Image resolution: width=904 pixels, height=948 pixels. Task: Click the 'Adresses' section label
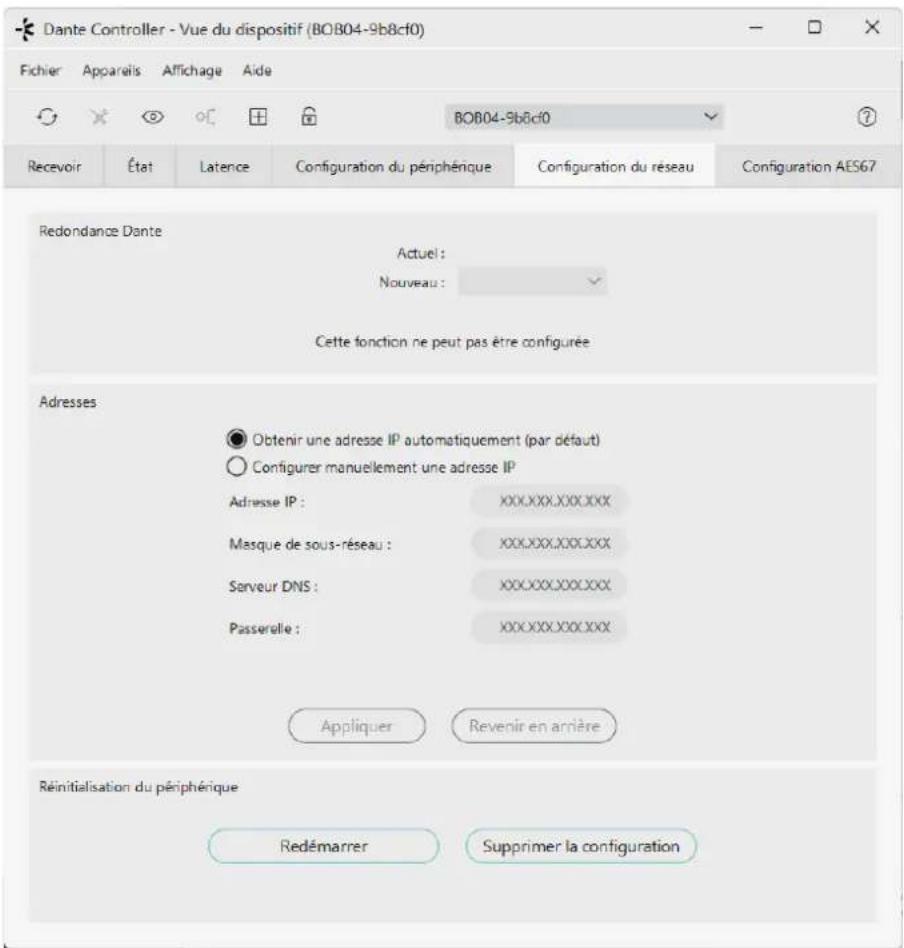pyautogui.click(x=68, y=402)
